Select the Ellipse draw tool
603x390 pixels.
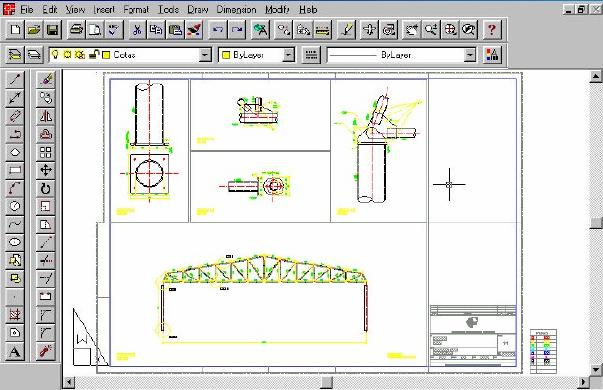(x=15, y=242)
